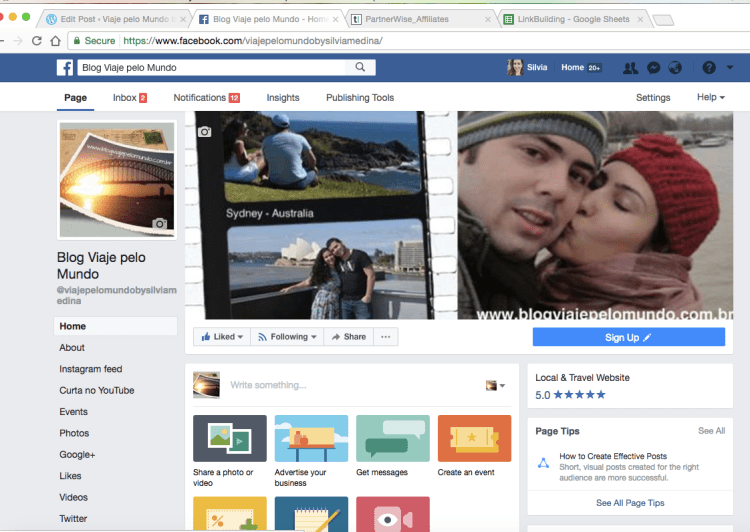Select Google+ in the sidebar

coord(77,454)
